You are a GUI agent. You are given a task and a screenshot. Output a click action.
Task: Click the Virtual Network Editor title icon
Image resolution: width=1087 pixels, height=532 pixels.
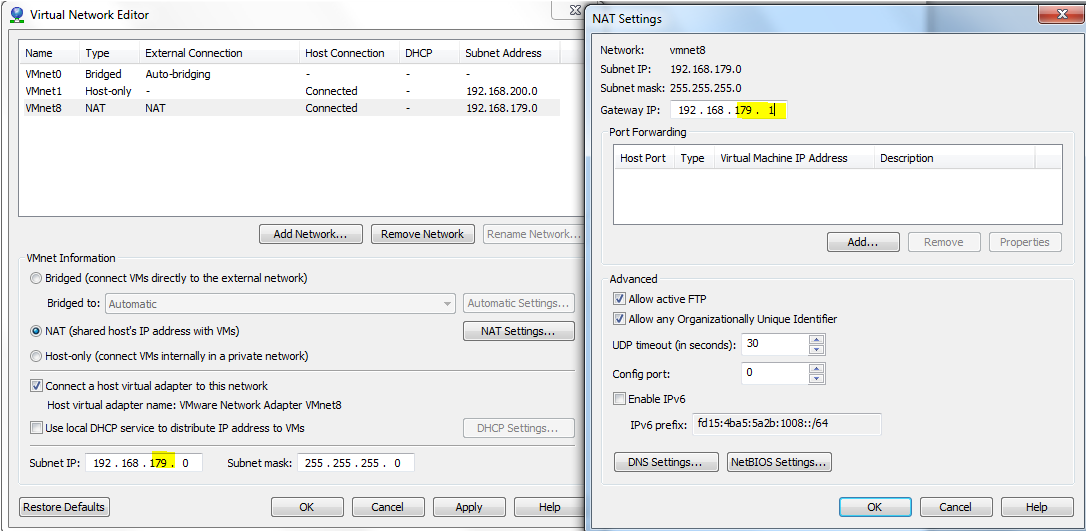17,15
